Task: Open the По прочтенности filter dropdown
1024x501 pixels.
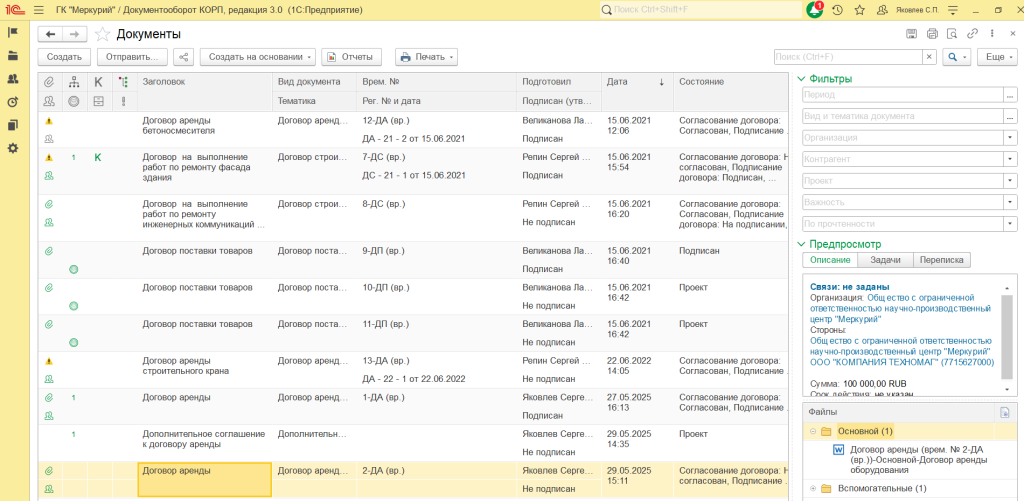Action: click(1010, 224)
